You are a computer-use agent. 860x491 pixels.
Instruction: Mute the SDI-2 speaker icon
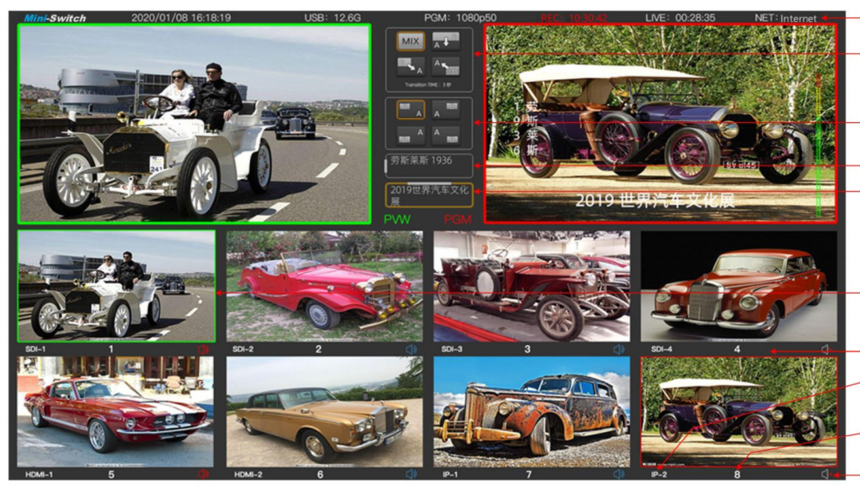(x=411, y=349)
